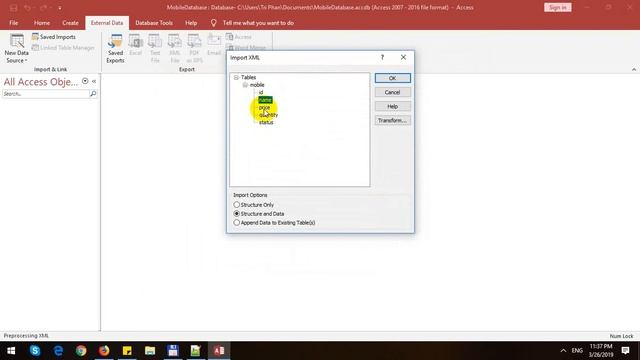Image resolution: width=640 pixels, height=360 pixels.
Task: Export to Text File icon
Action: 155,49
